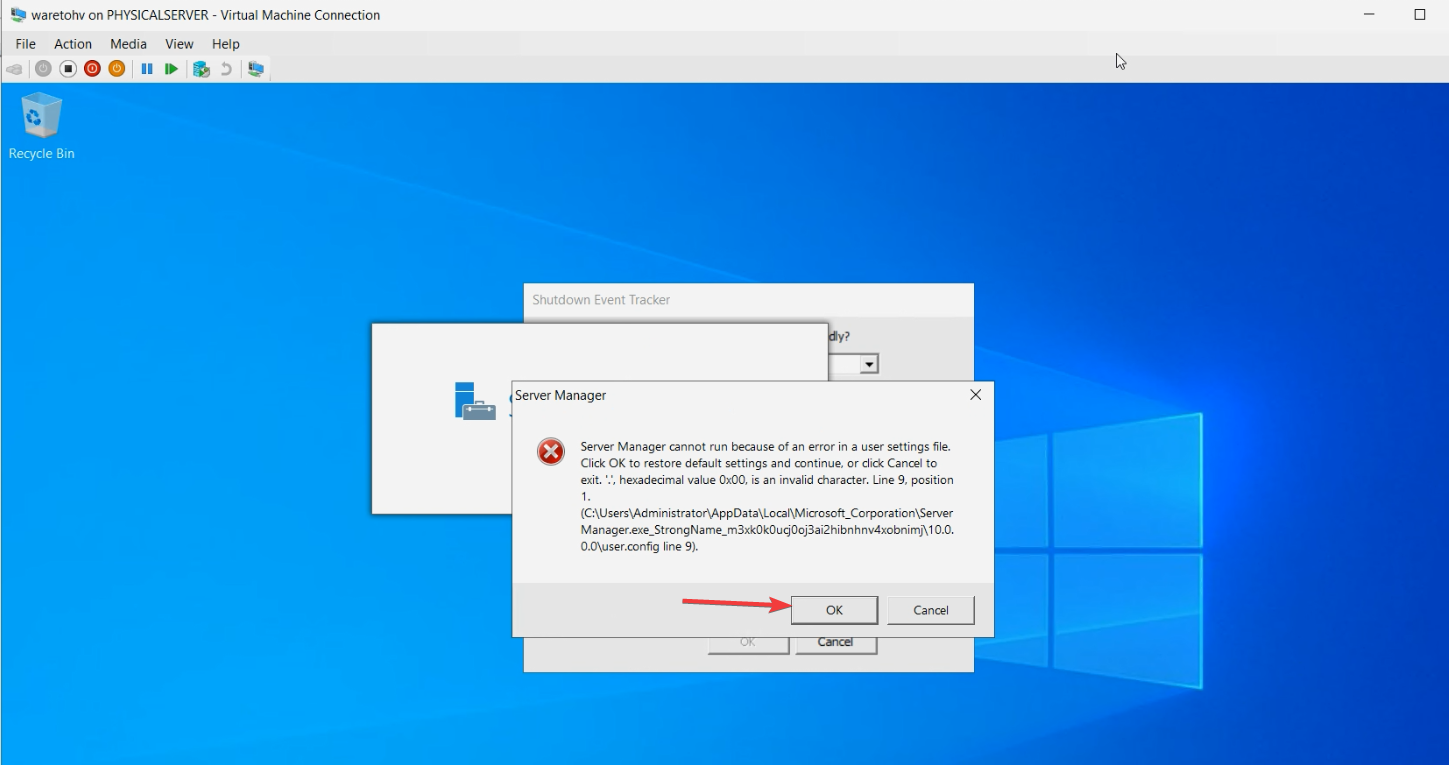
Task: Open the Help menu
Action: pyautogui.click(x=226, y=44)
